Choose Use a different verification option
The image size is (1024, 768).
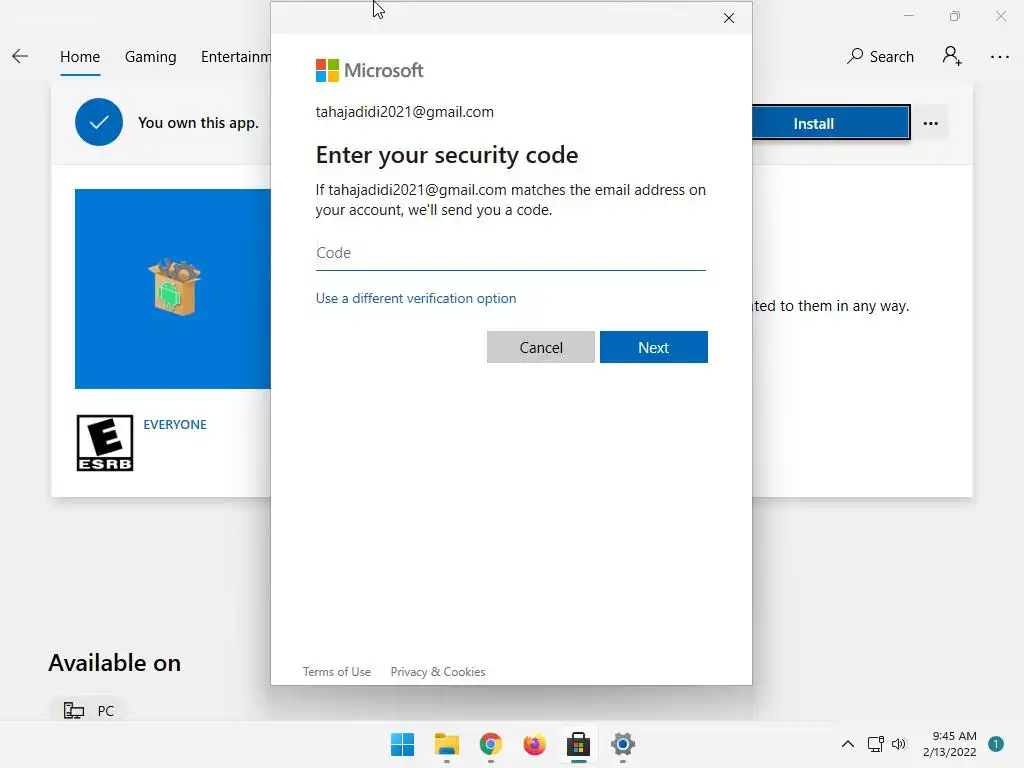[416, 298]
